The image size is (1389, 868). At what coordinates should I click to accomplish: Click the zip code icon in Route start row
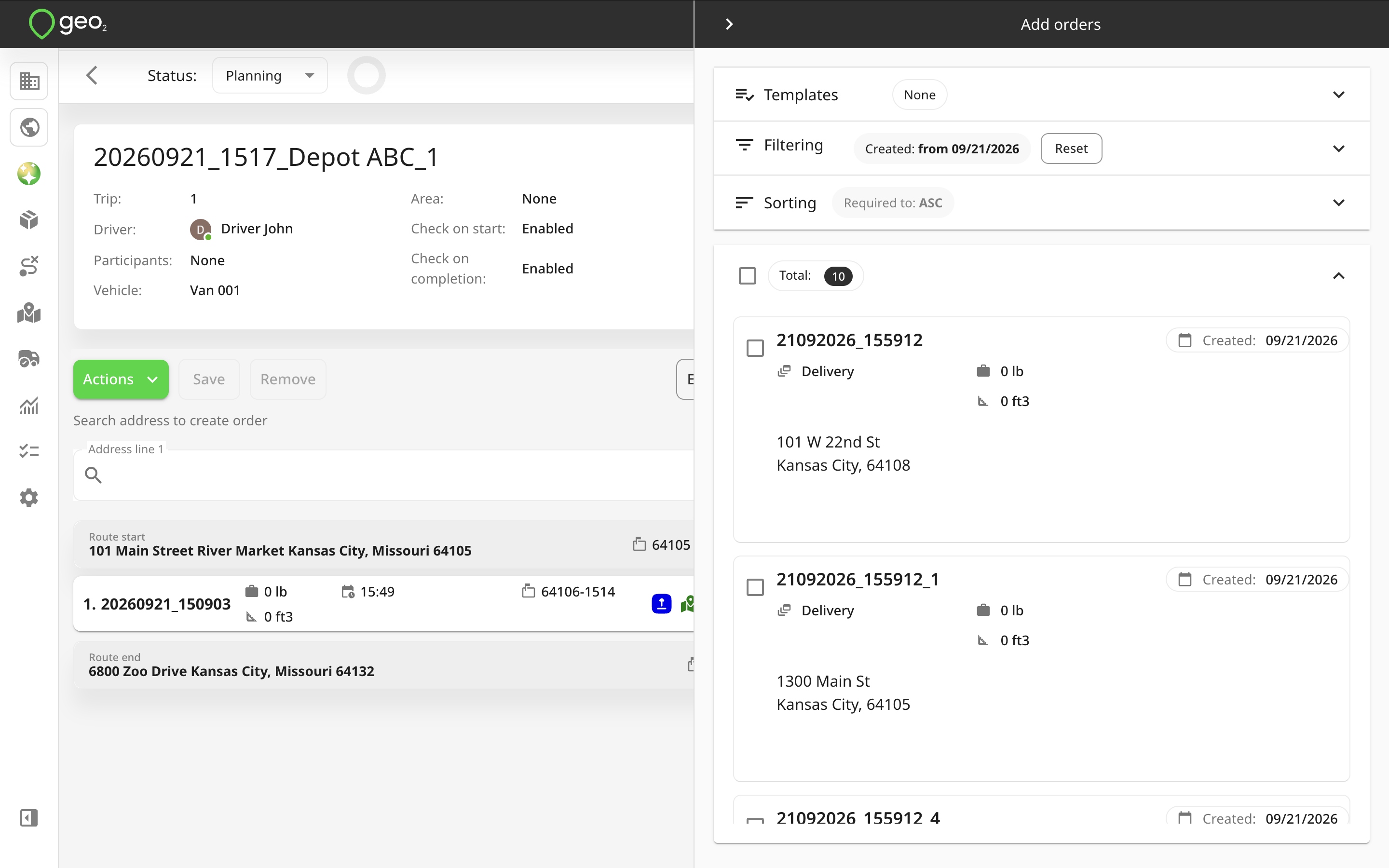pyautogui.click(x=640, y=544)
